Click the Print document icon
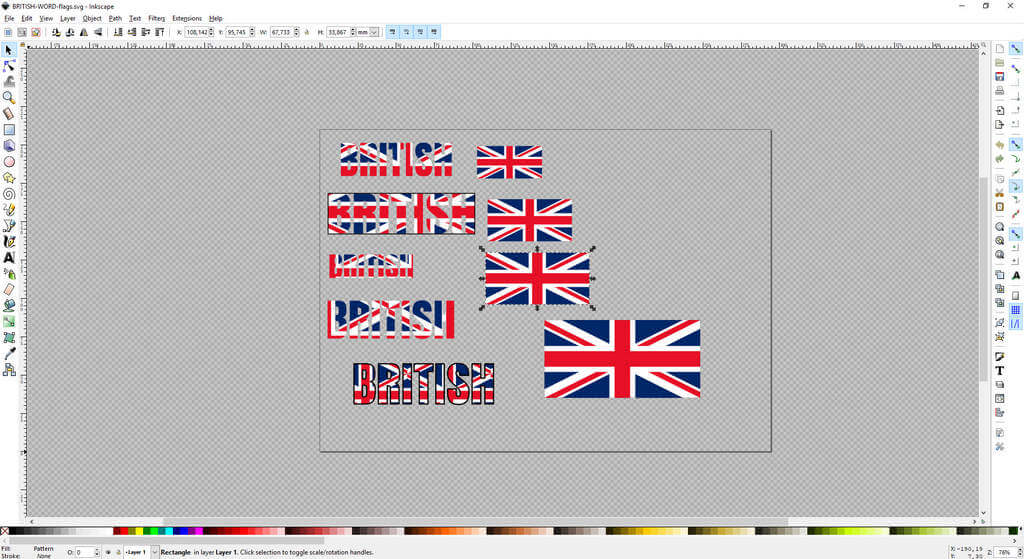The height and width of the screenshot is (559, 1024). point(999,91)
